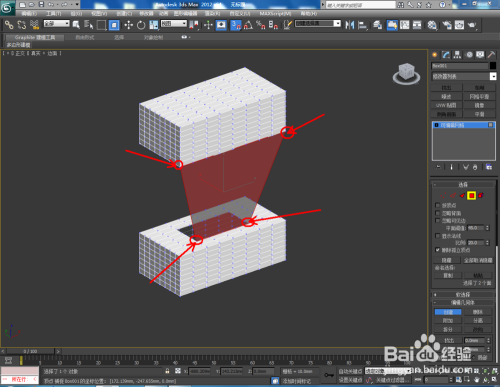
Task: Click Mirror tool in main toolbar
Action: click(x=350, y=25)
